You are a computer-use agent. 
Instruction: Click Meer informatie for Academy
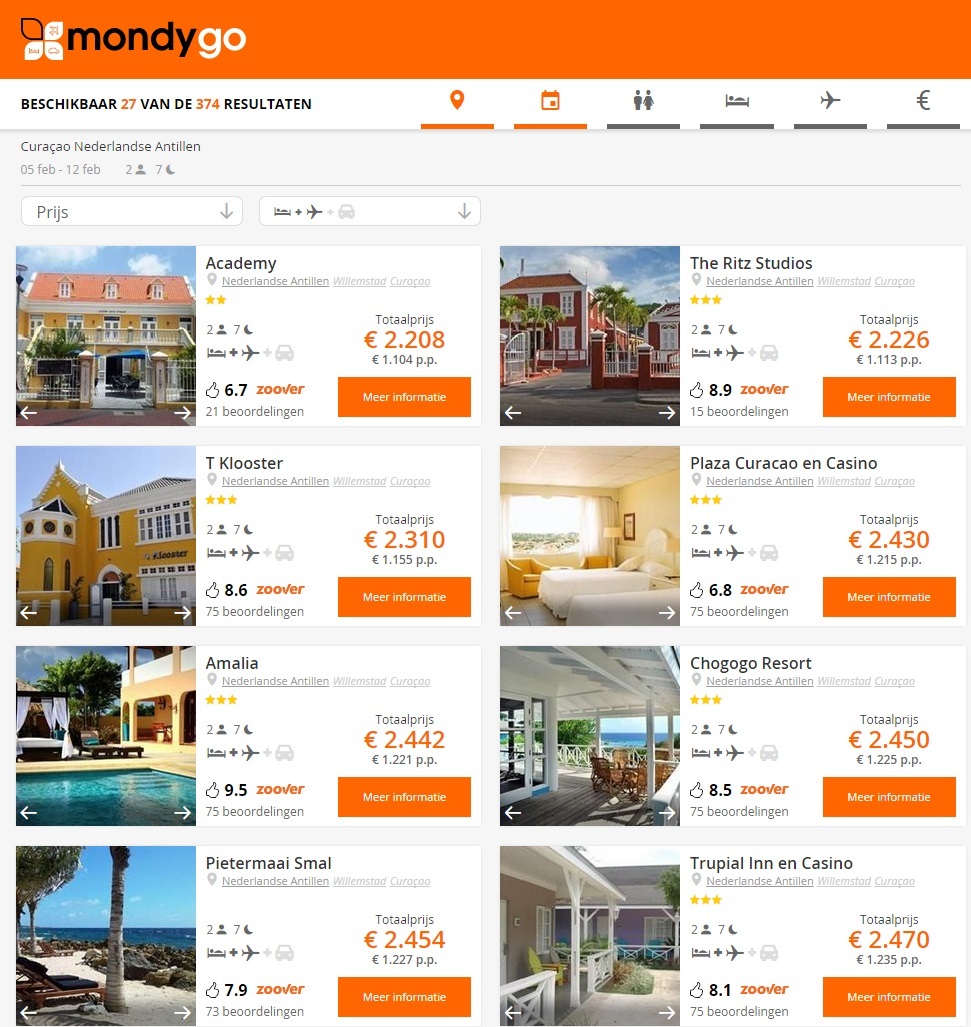(404, 397)
